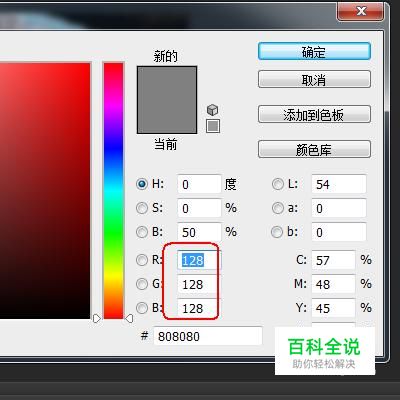
Task: Click the brightness field showing 50
Action: click(199, 232)
